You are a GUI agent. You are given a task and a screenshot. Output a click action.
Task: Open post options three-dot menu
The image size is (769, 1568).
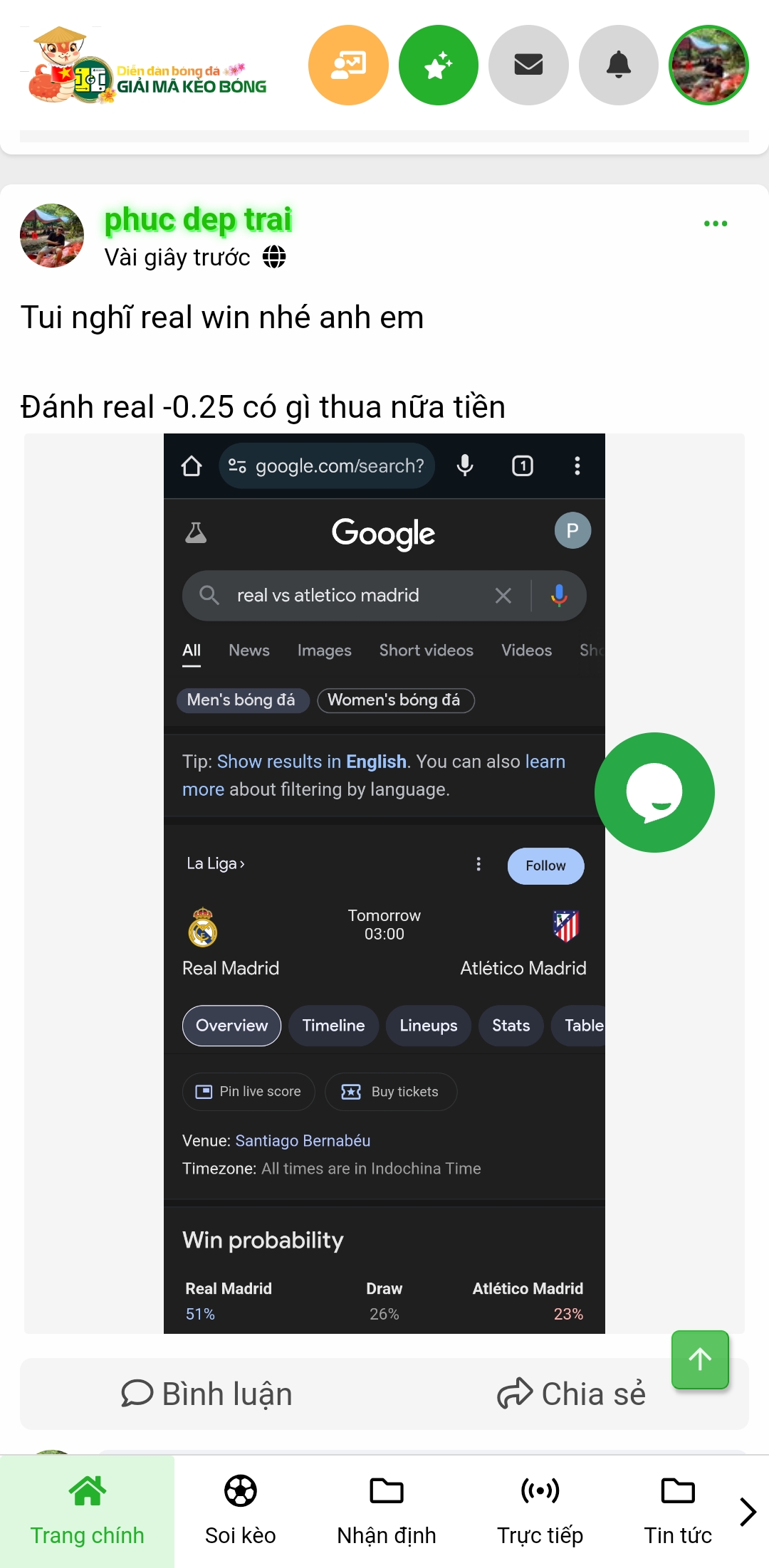(716, 223)
